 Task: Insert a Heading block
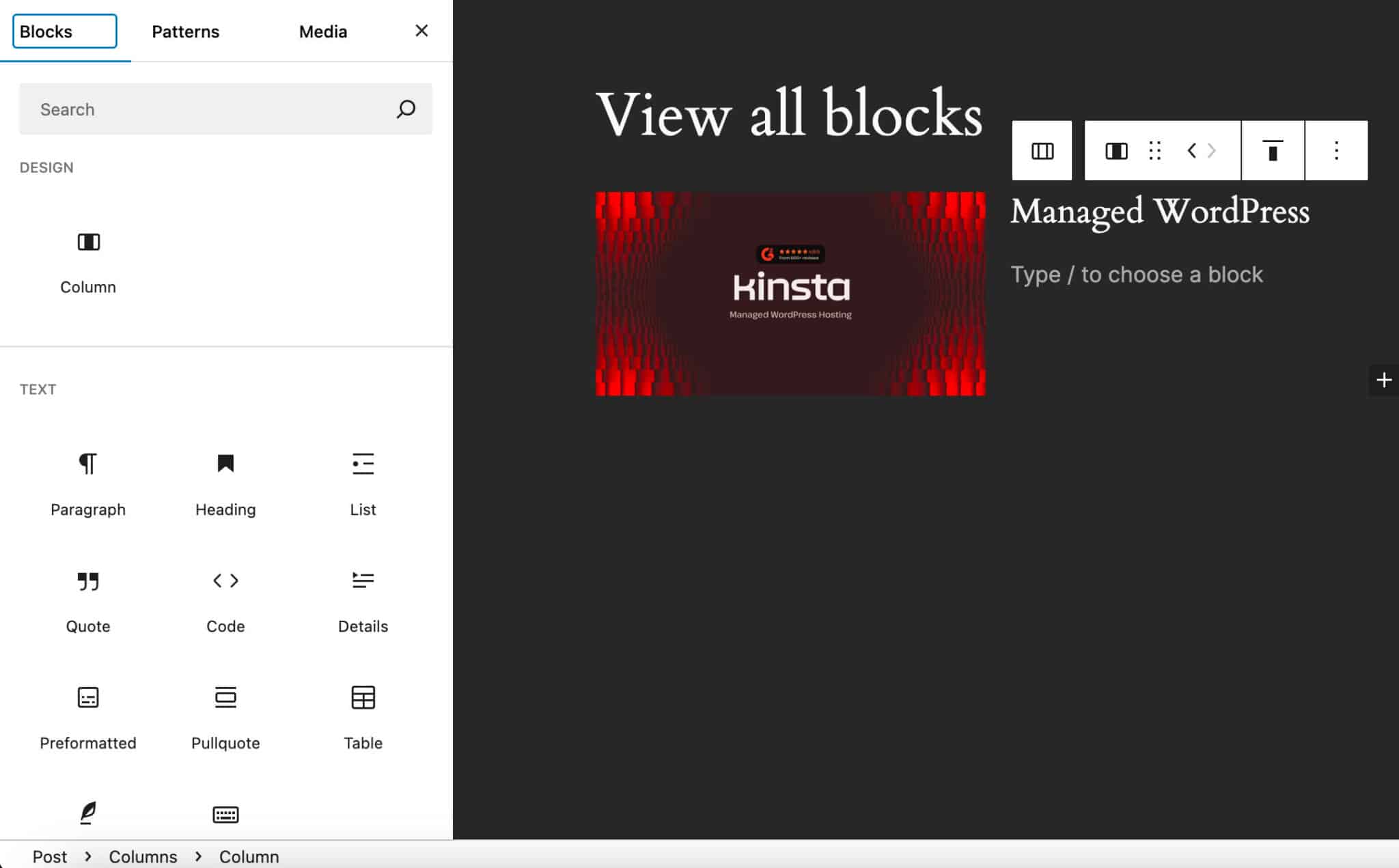coord(225,481)
